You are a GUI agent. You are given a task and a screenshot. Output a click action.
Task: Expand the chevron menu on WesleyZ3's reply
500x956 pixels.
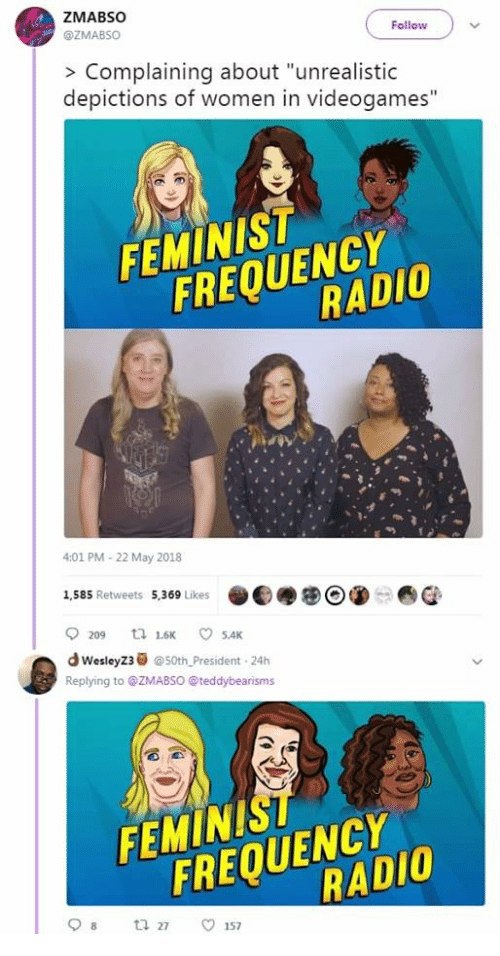click(477, 662)
